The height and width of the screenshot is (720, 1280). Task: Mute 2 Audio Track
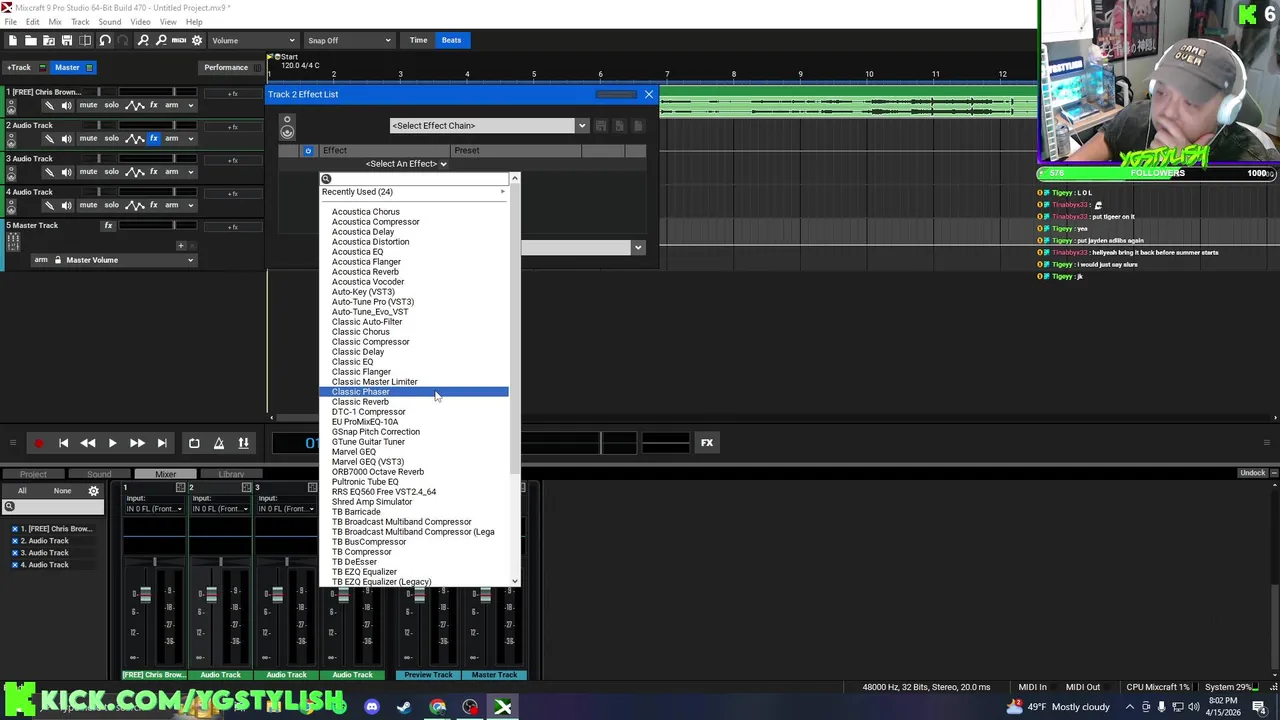coord(88,138)
